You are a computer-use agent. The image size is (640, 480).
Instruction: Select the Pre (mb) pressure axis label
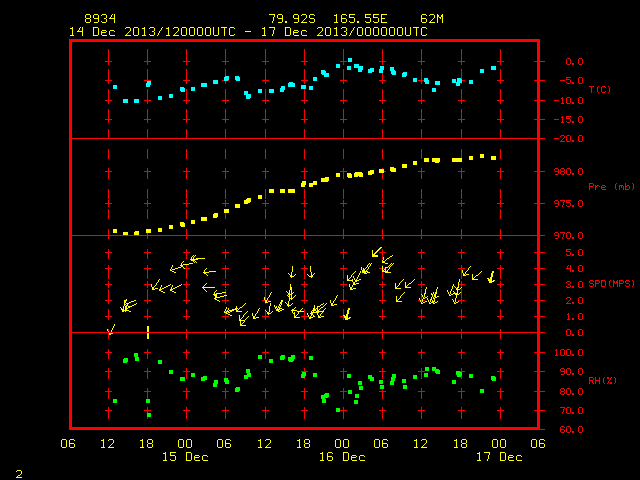click(611, 187)
